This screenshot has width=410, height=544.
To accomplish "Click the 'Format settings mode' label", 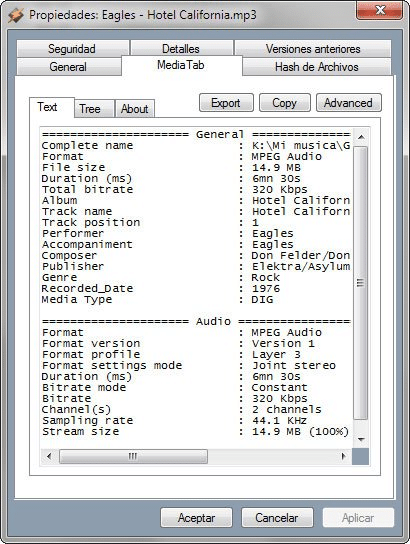I will [112, 365].
